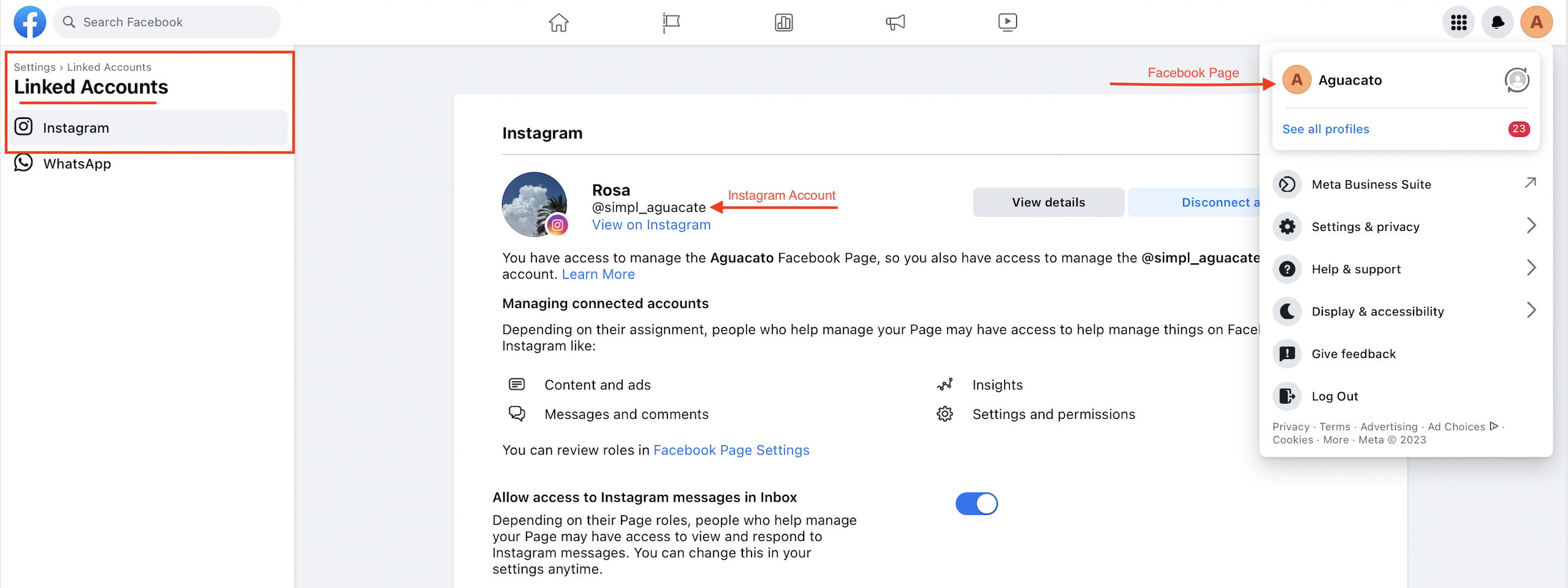The image size is (1568, 588).
Task: Click the WhatsApp icon in the sidebar
Action: point(23,163)
